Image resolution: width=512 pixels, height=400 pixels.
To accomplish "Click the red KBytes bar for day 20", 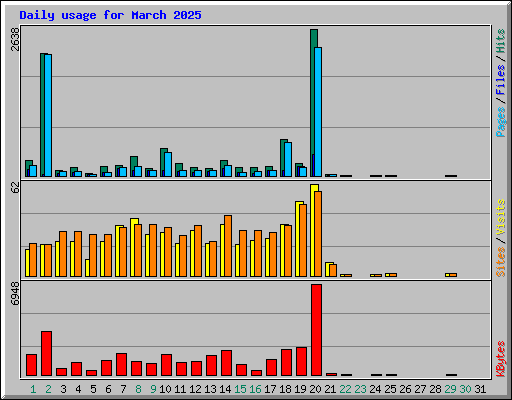I will [x=316, y=330].
